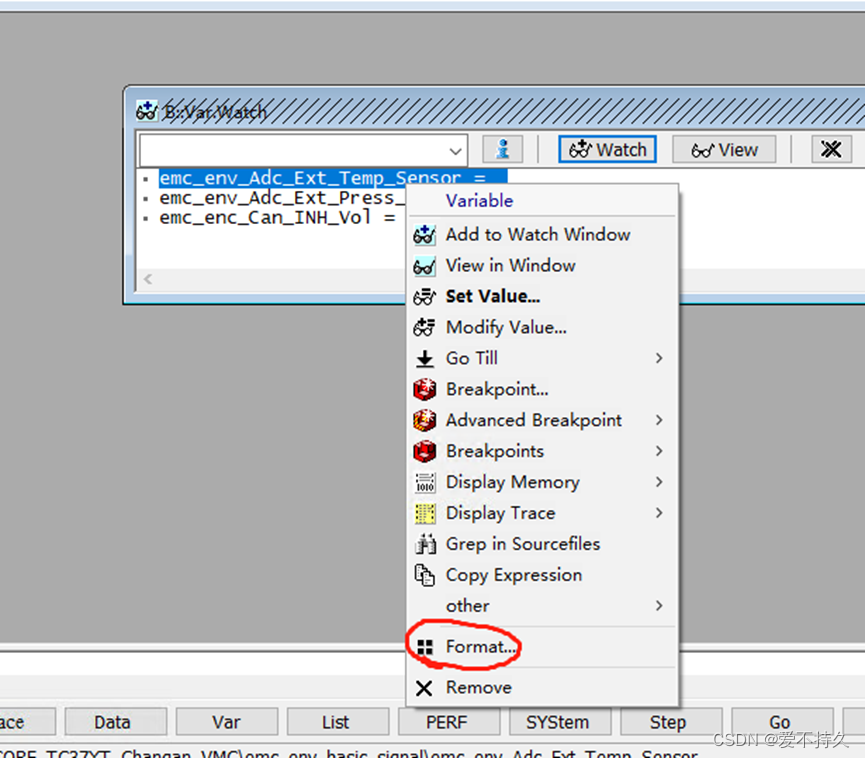Image resolution: width=865 pixels, height=758 pixels.
Task: Click the red Breakpoint... icon
Action: point(424,389)
